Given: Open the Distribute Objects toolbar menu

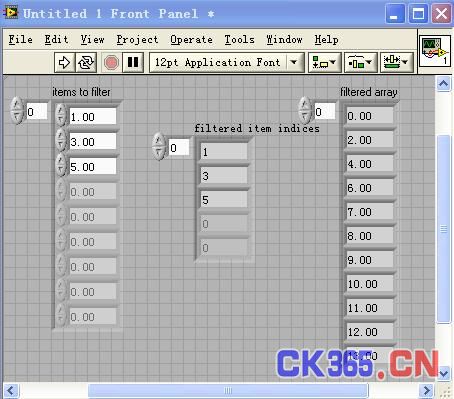Looking at the screenshot, I should point(361,62).
